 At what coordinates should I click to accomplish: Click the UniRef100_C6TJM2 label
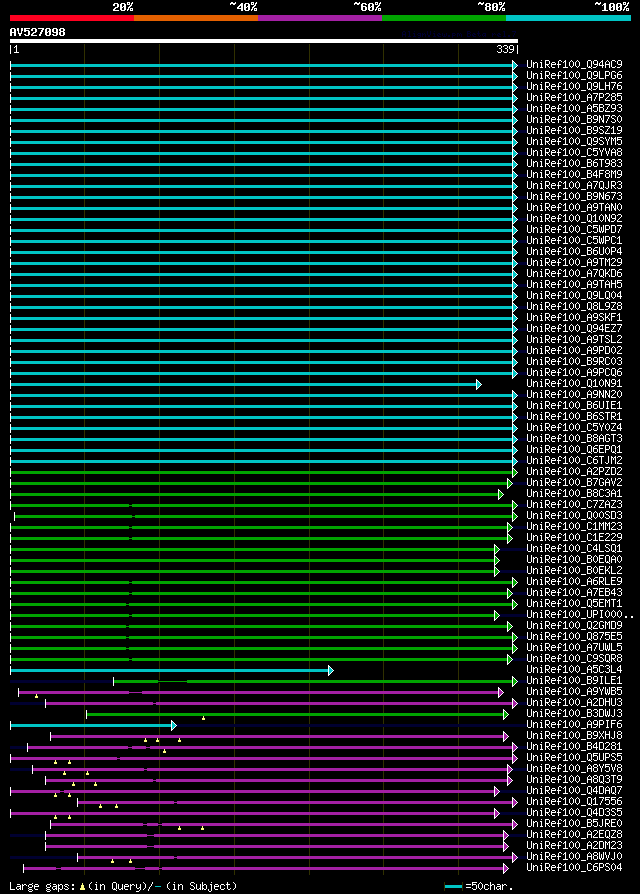(574, 460)
